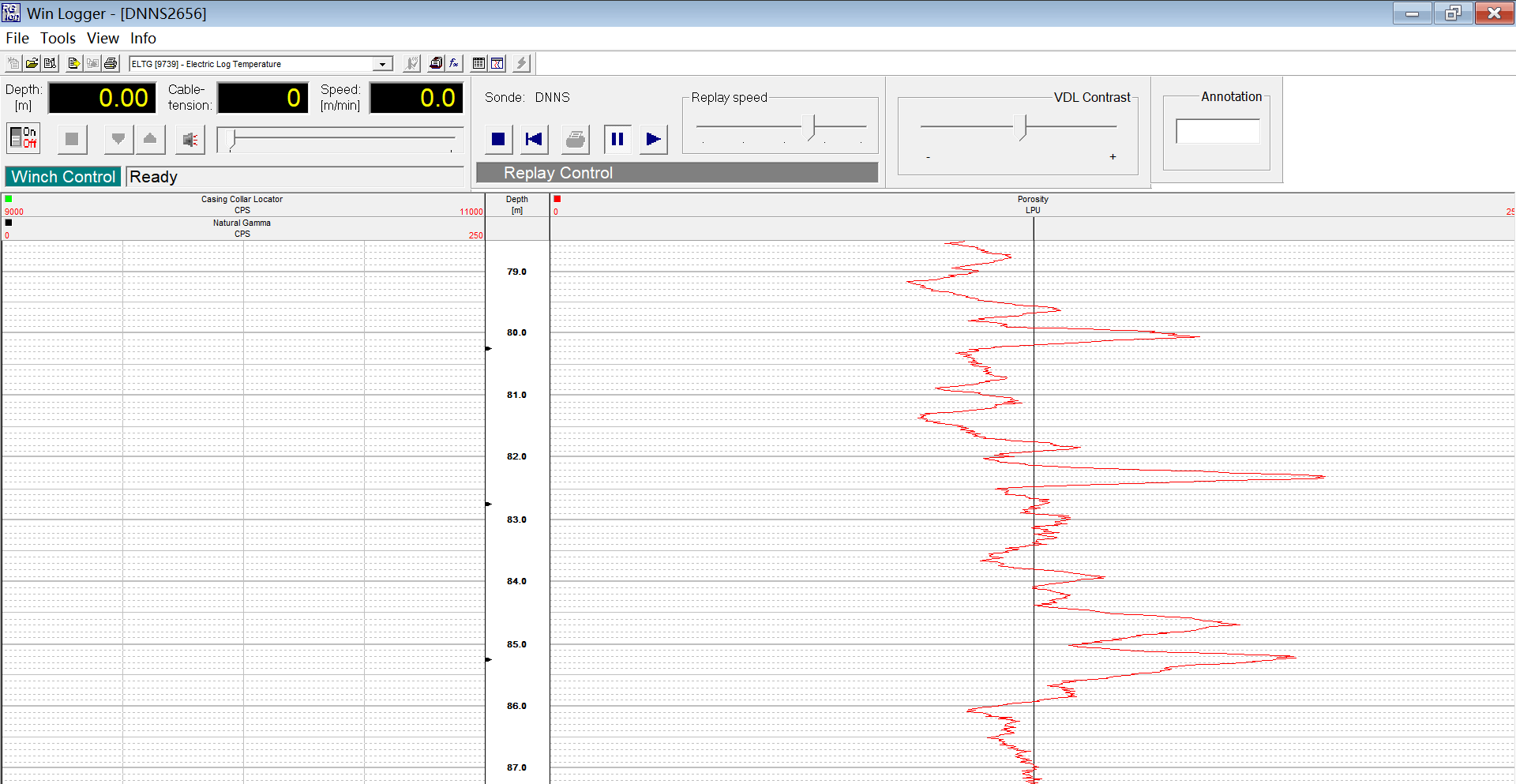Screen dimensions: 1516x784
Task: Rewind the replay to the start
Action: (x=535, y=139)
